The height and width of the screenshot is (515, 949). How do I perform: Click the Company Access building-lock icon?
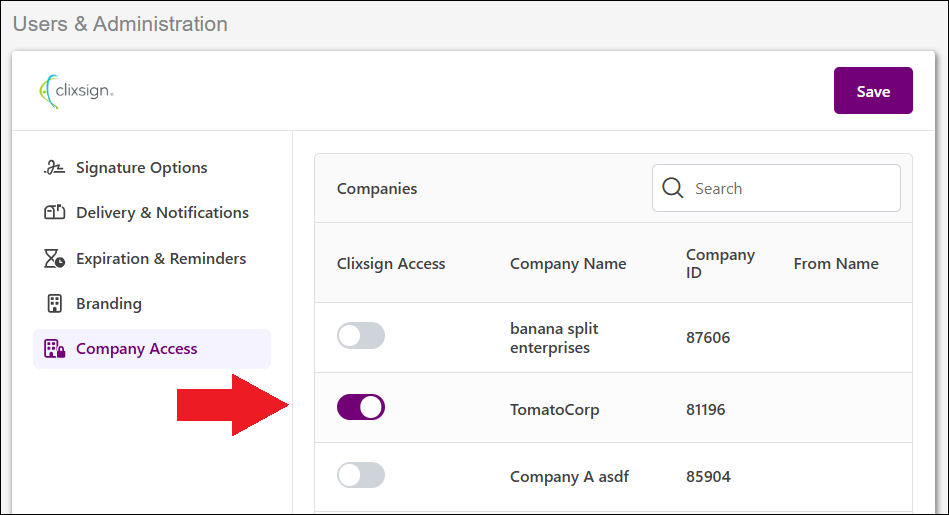point(54,349)
